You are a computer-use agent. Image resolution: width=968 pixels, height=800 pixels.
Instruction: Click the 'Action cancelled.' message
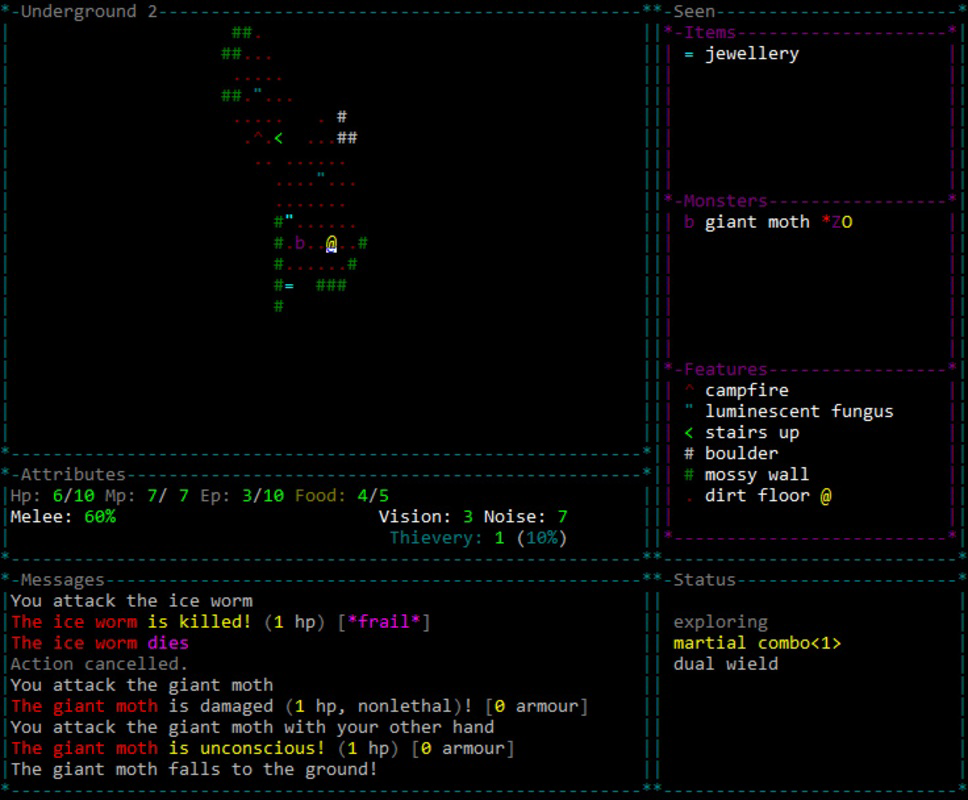coord(99,664)
